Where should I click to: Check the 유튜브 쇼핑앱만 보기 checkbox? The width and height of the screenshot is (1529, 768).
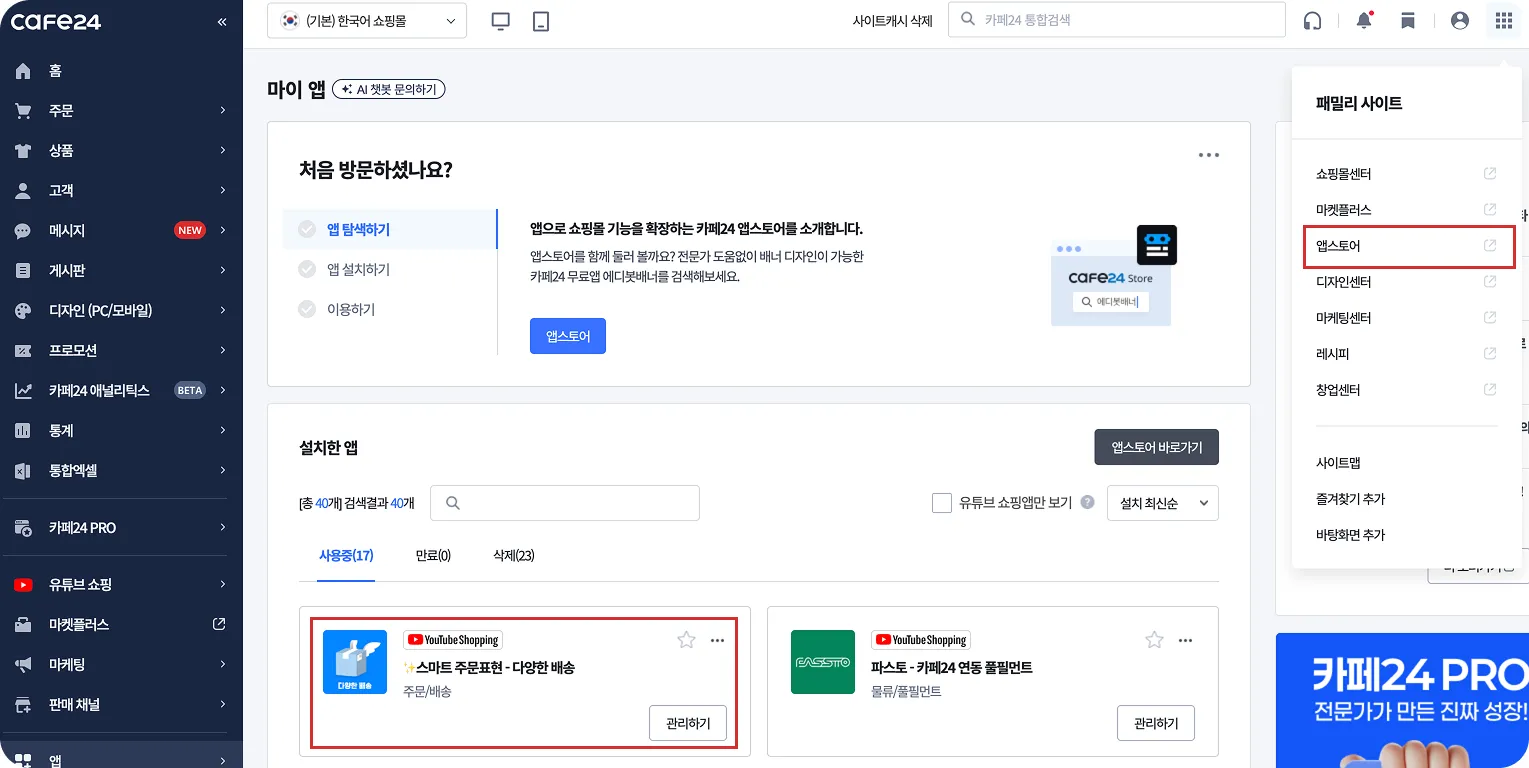coord(941,503)
